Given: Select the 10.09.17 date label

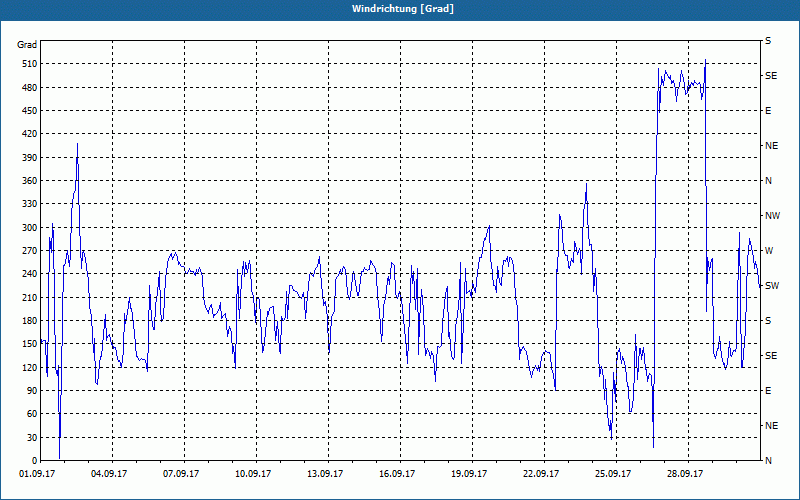Looking at the screenshot, I should click(253, 474).
